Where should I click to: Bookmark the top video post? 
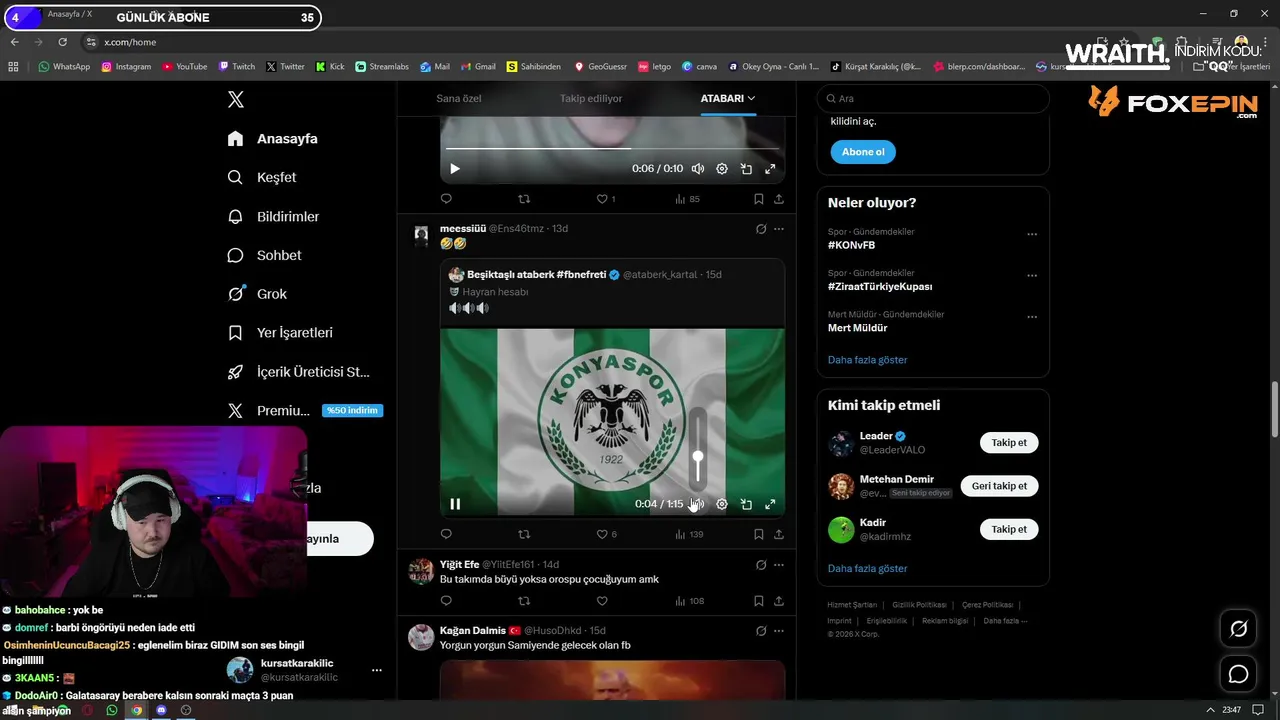759,199
